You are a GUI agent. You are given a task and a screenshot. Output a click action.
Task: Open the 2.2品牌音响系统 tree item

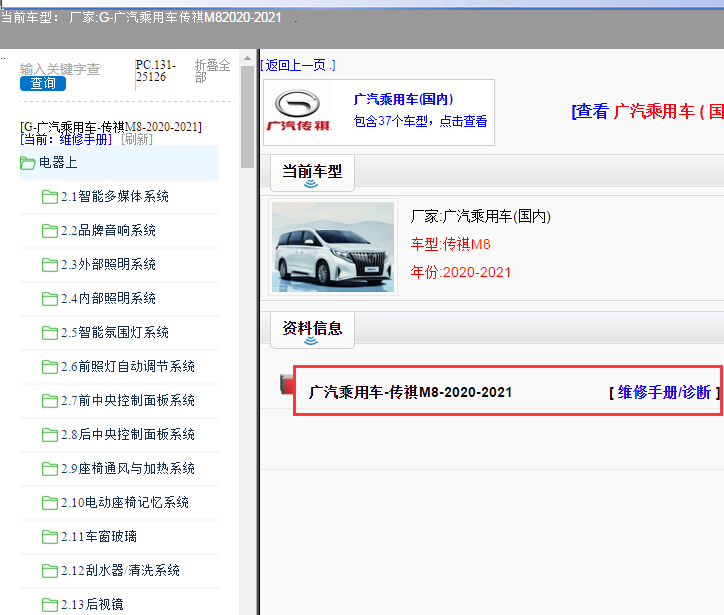click(109, 230)
